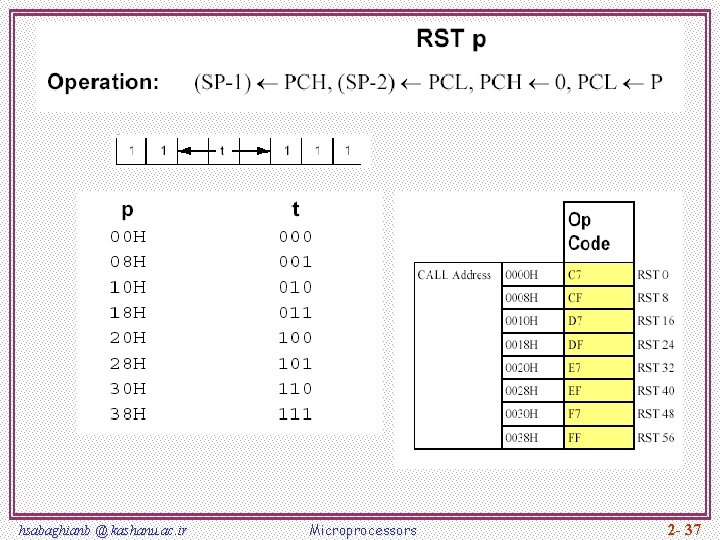Click the footer email address
This screenshot has height=540, width=720.
click(x=103, y=530)
